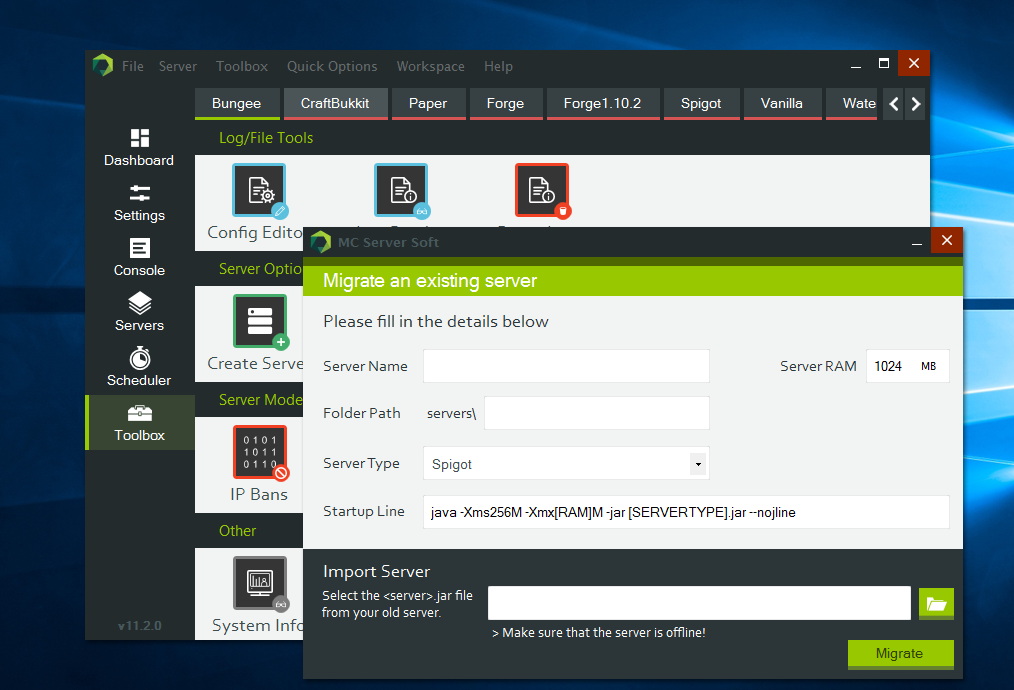This screenshot has height=690, width=1014.
Task: Open the IP Bans tool
Action: (259, 452)
